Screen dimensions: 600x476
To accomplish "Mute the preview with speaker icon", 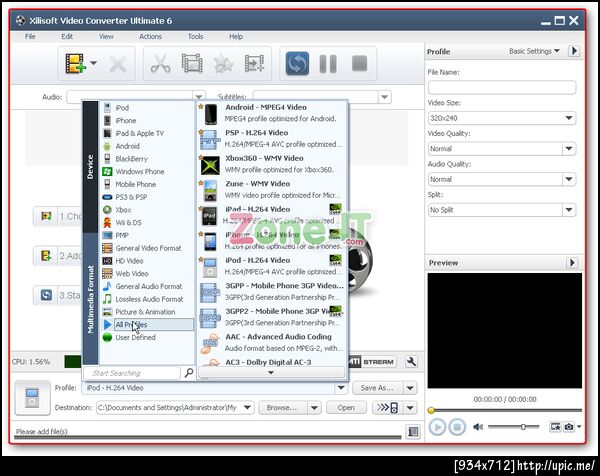I will pyautogui.click(x=478, y=427).
